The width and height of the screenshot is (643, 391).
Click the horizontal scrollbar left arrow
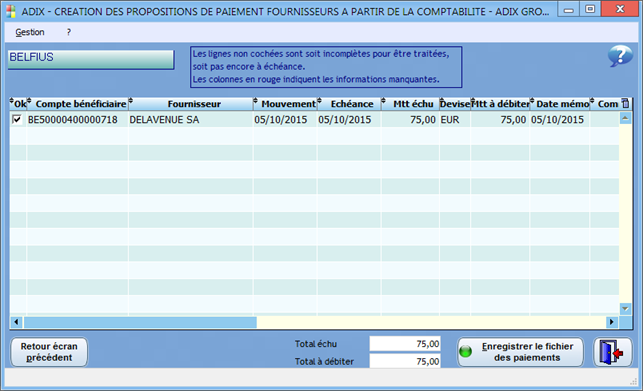point(16,322)
